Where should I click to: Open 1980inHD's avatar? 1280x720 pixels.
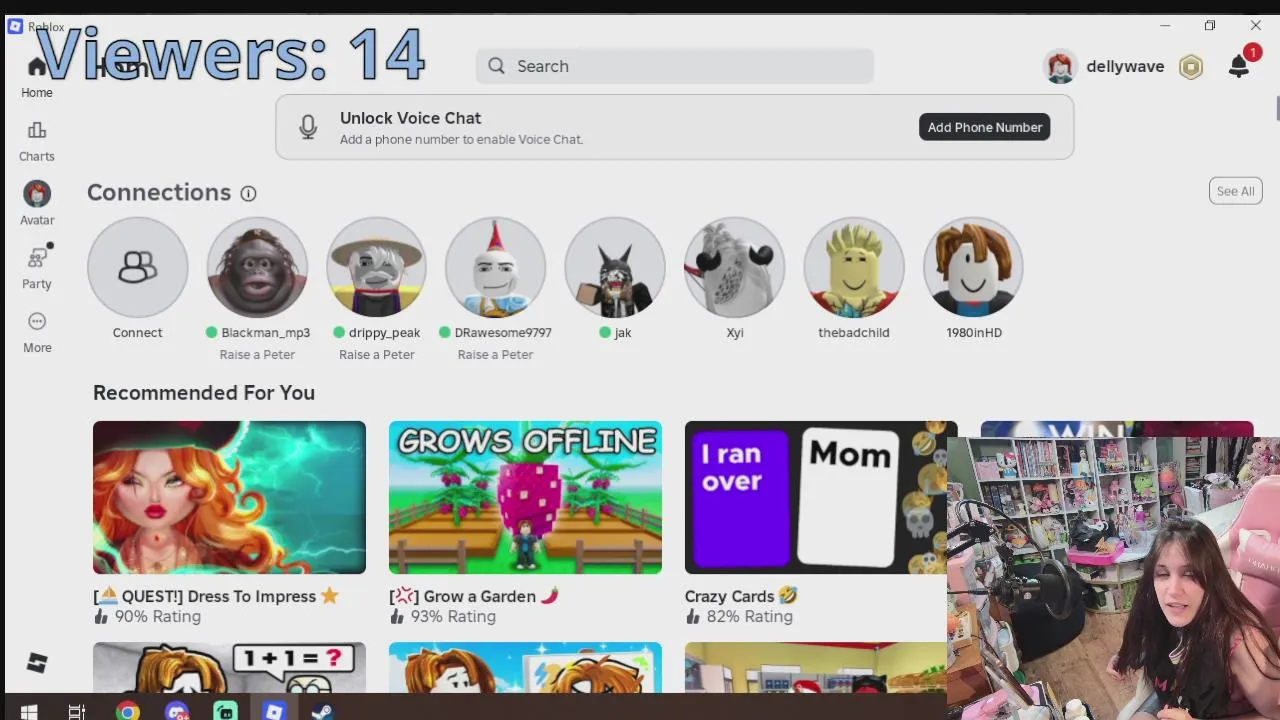coord(973,267)
